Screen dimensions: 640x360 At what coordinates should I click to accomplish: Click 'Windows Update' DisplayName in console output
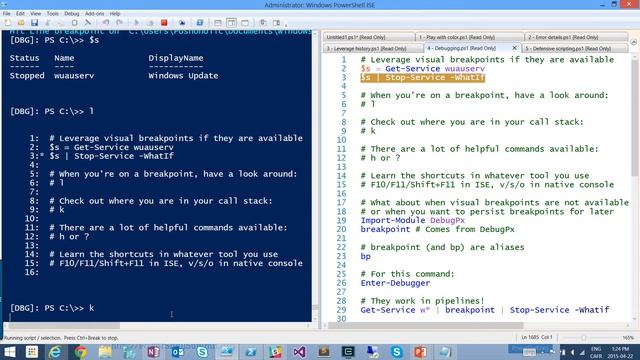tap(183, 76)
